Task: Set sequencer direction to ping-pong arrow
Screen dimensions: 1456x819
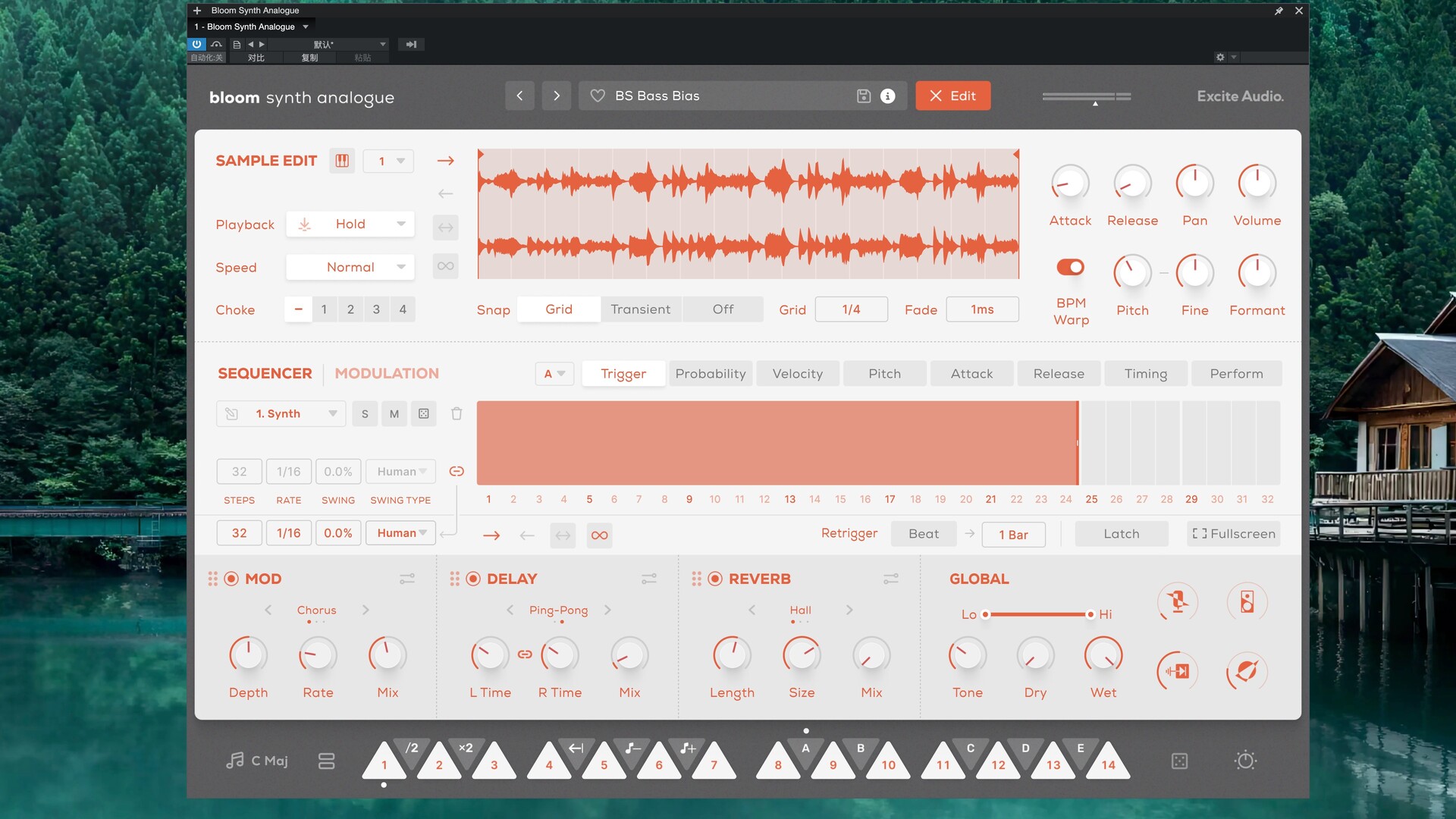Action: (x=563, y=535)
